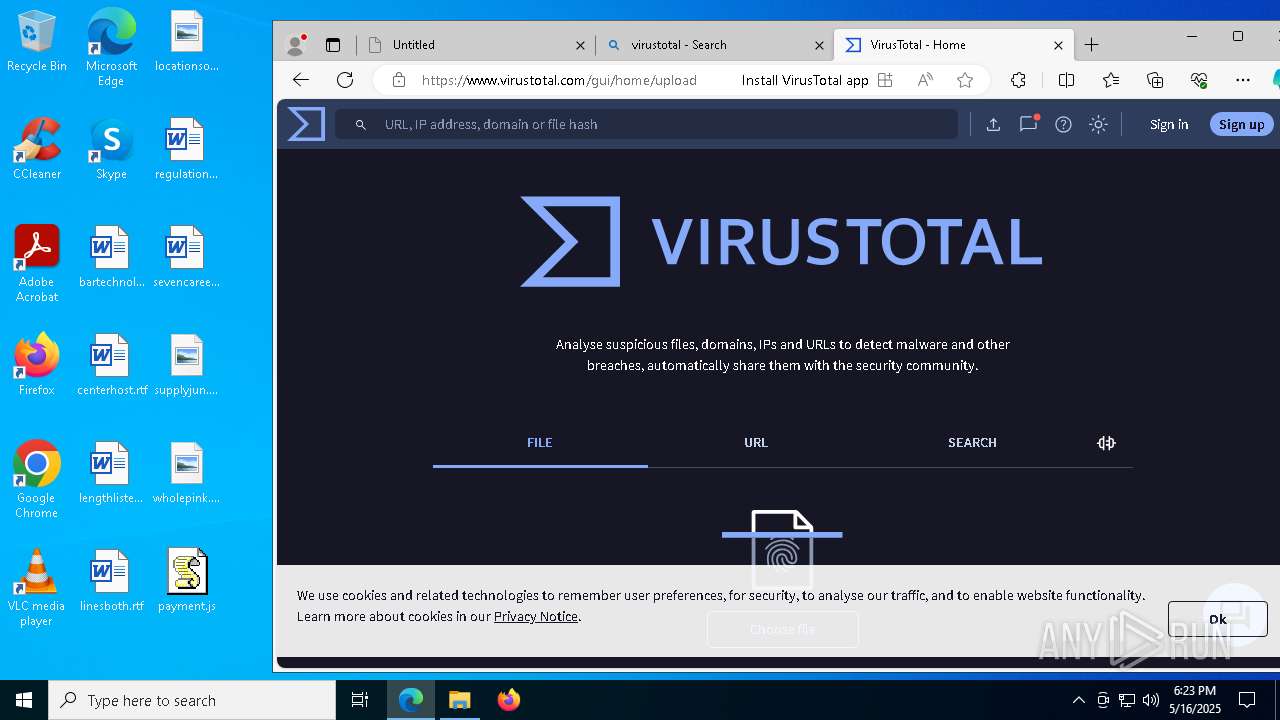Open Browser essentials heart icon
This screenshot has height=720, width=1280.
pos(1199,80)
